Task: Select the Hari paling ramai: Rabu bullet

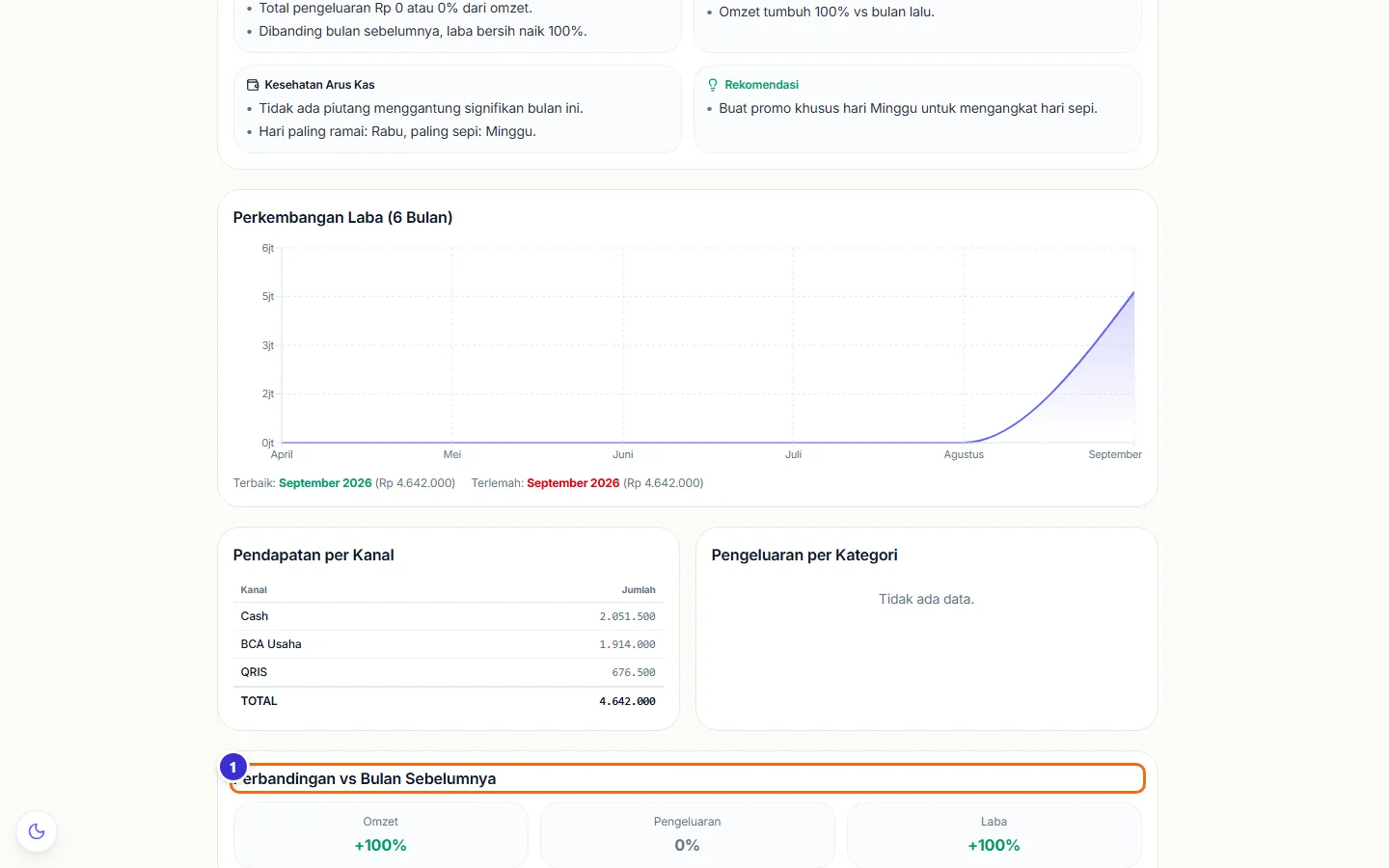Action: pos(397,131)
